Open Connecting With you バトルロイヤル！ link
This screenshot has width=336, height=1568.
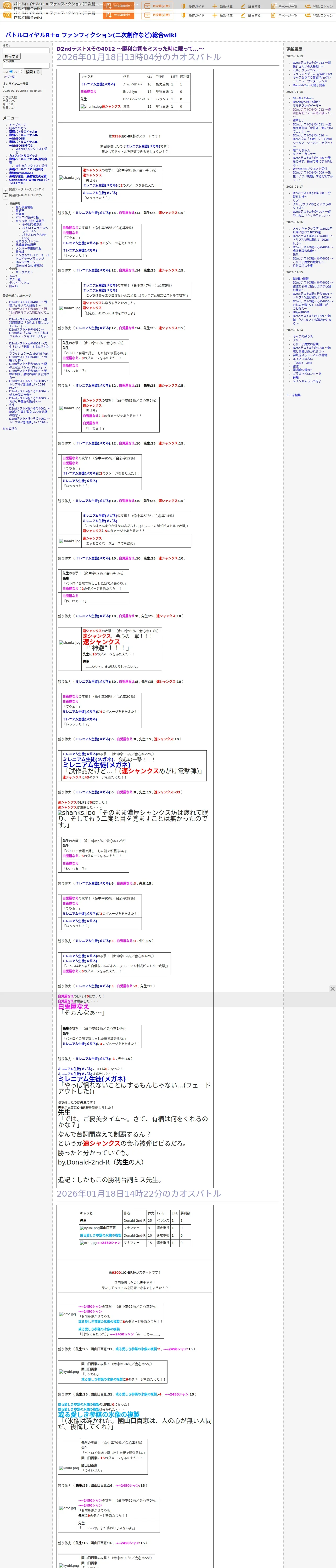[x=29, y=181]
